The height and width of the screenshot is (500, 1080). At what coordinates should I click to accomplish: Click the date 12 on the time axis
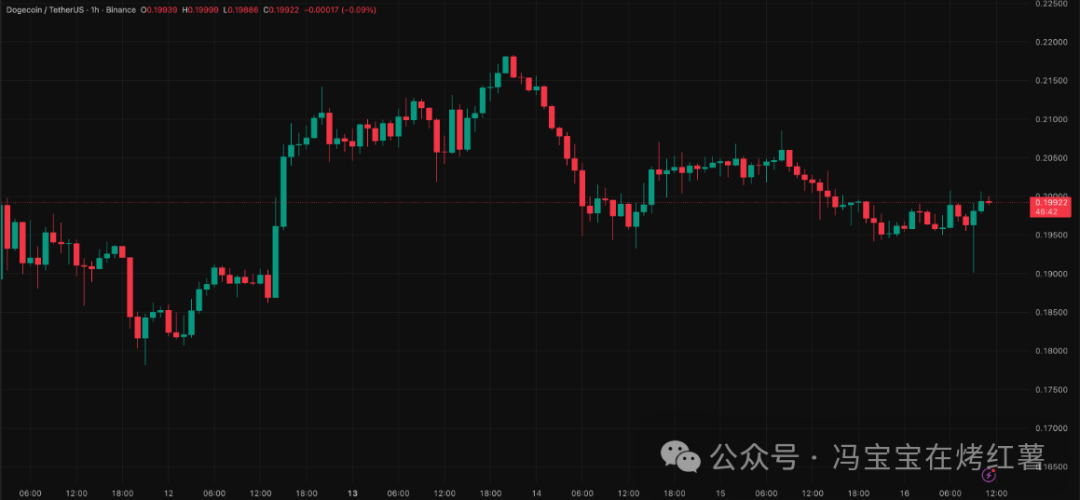[x=168, y=493]
